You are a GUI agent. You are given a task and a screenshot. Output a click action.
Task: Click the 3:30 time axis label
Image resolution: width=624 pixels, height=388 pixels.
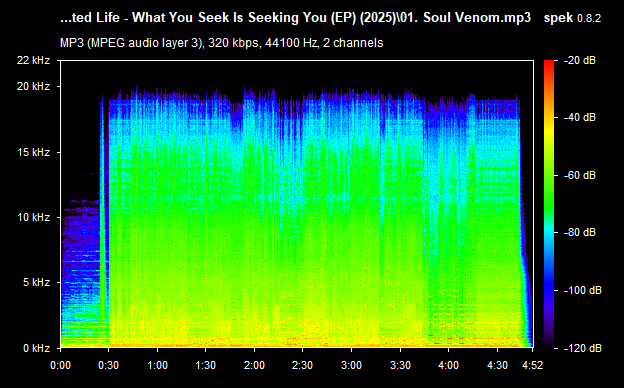(400, 365)
